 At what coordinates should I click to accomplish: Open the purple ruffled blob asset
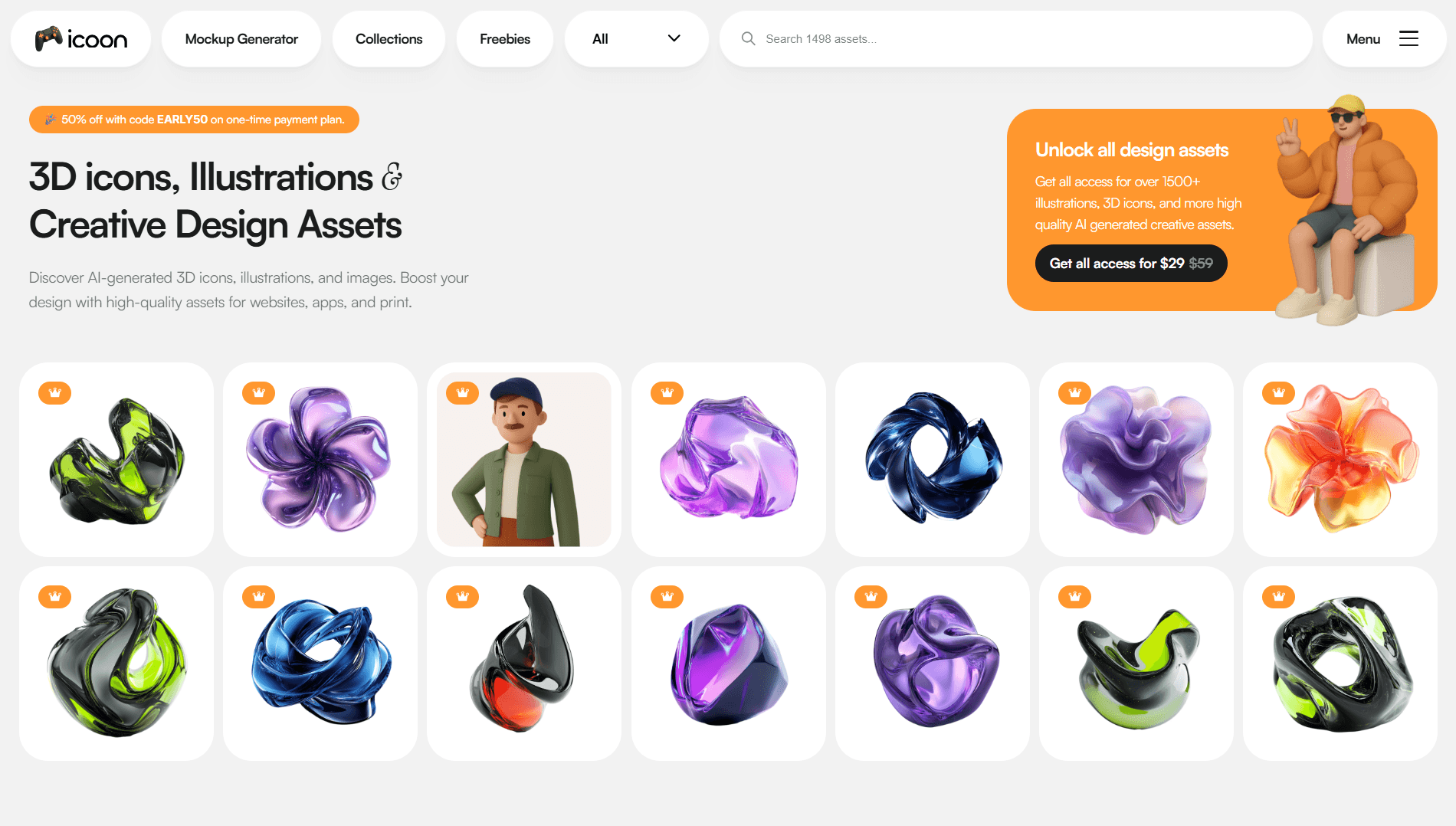pos(1136,460)
